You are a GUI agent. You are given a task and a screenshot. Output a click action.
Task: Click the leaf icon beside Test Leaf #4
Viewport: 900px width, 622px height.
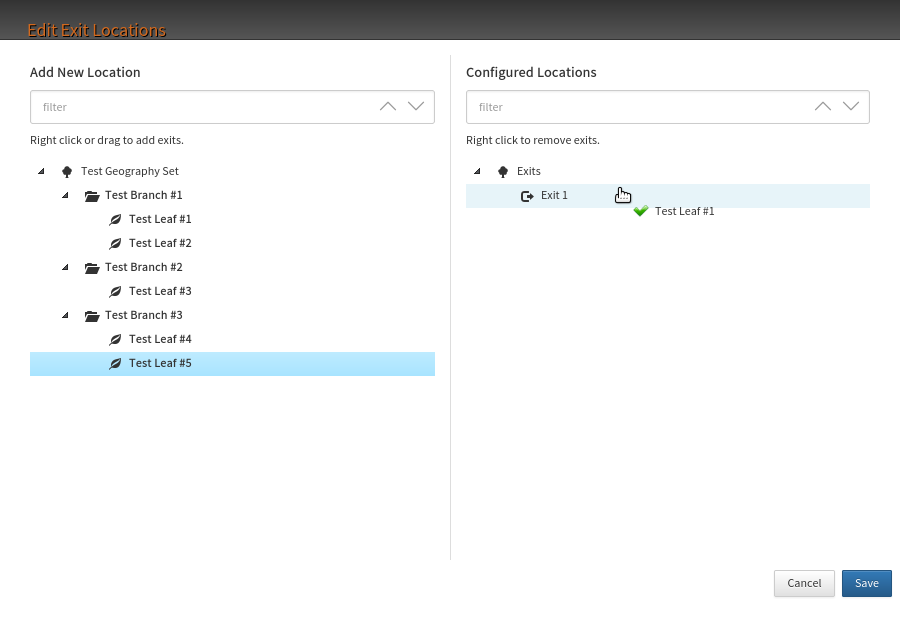115,339
